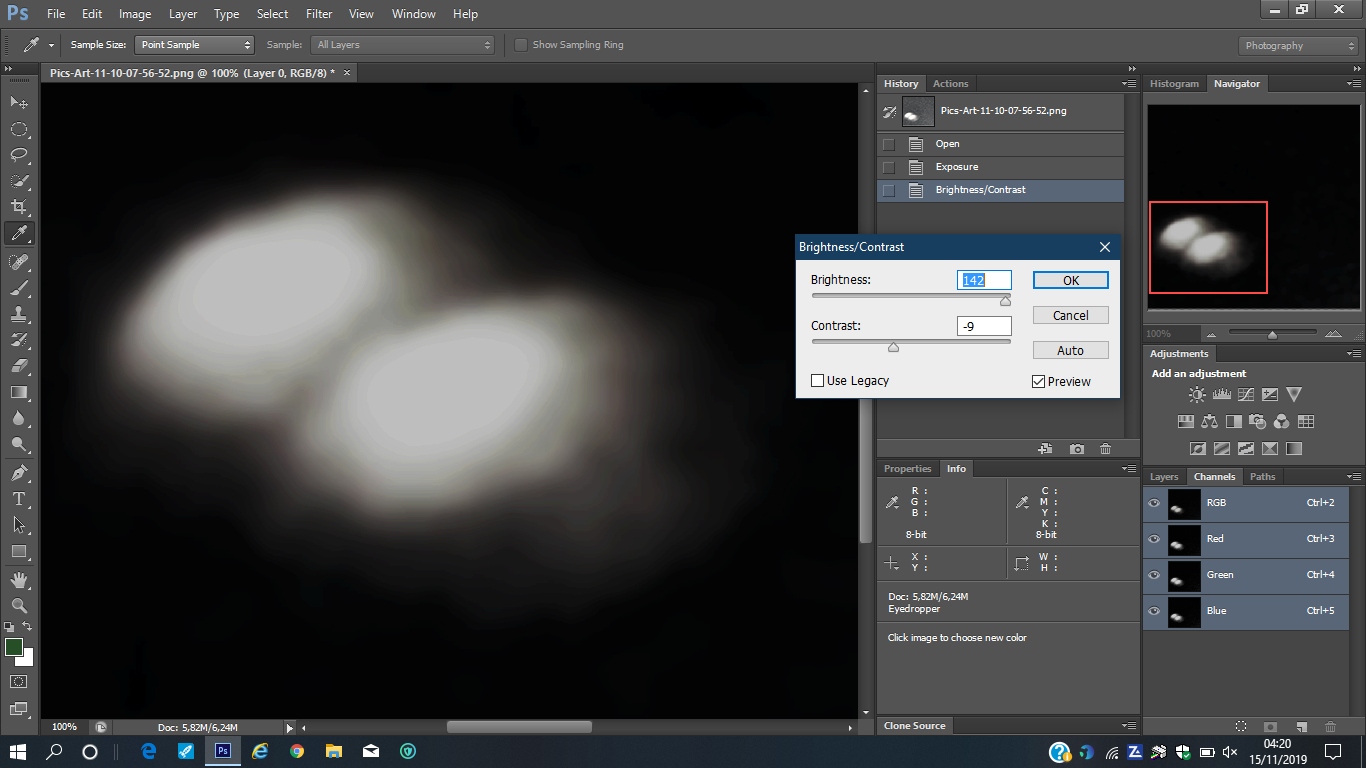Select the Hand tool

pyautogui.click(x=19, y=580)
